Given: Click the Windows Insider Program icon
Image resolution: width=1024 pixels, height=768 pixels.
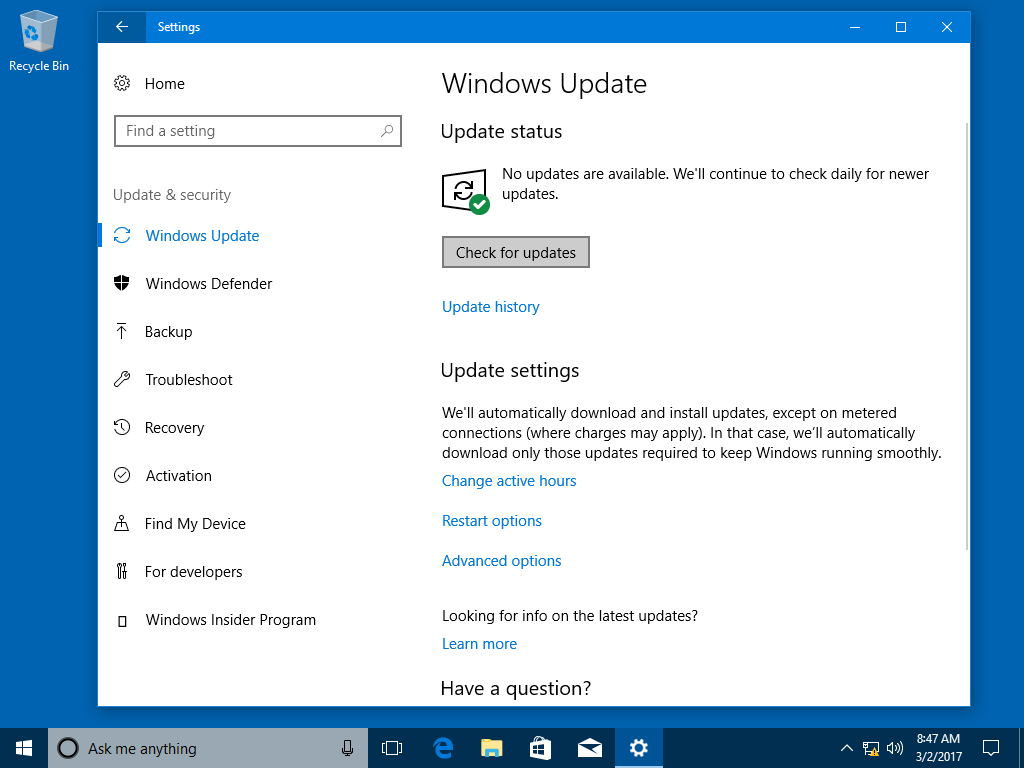Looking at the screenshot, I should click(121, 619).
